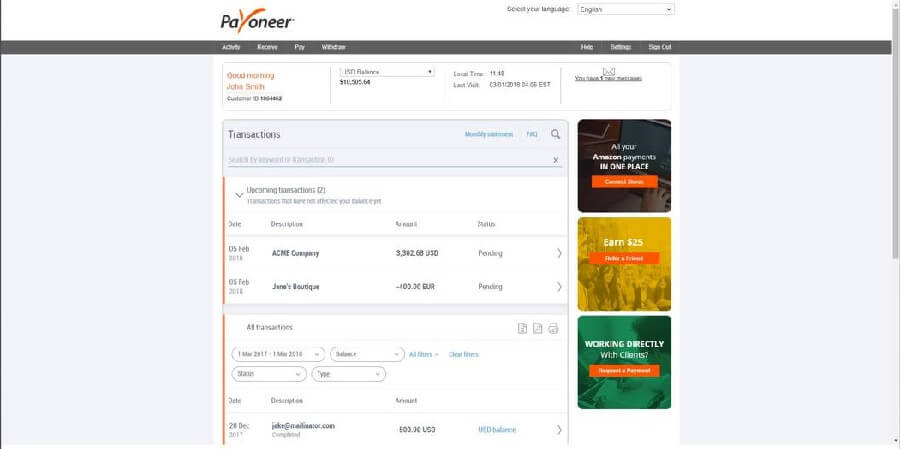This screenshot has height=449, width=900.
Task: Click Request a Payment on green banner
Action: coord(624,371)
